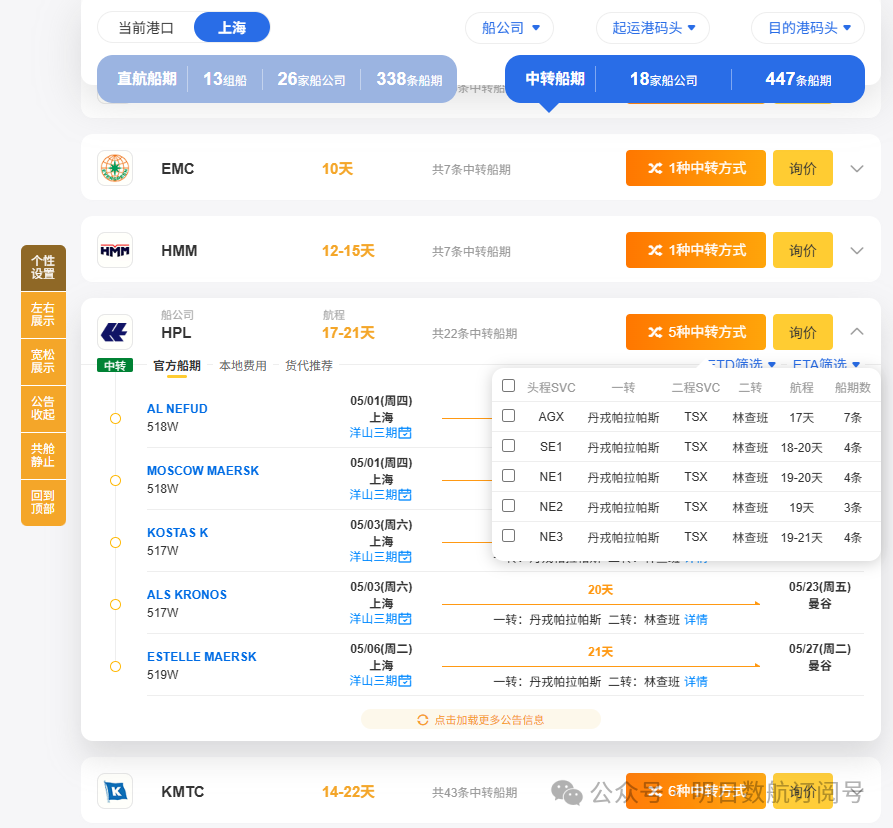Screen dimensions: 893x828
Task: Open the 船公司 filter dropdown
Action: click(510, 28)
